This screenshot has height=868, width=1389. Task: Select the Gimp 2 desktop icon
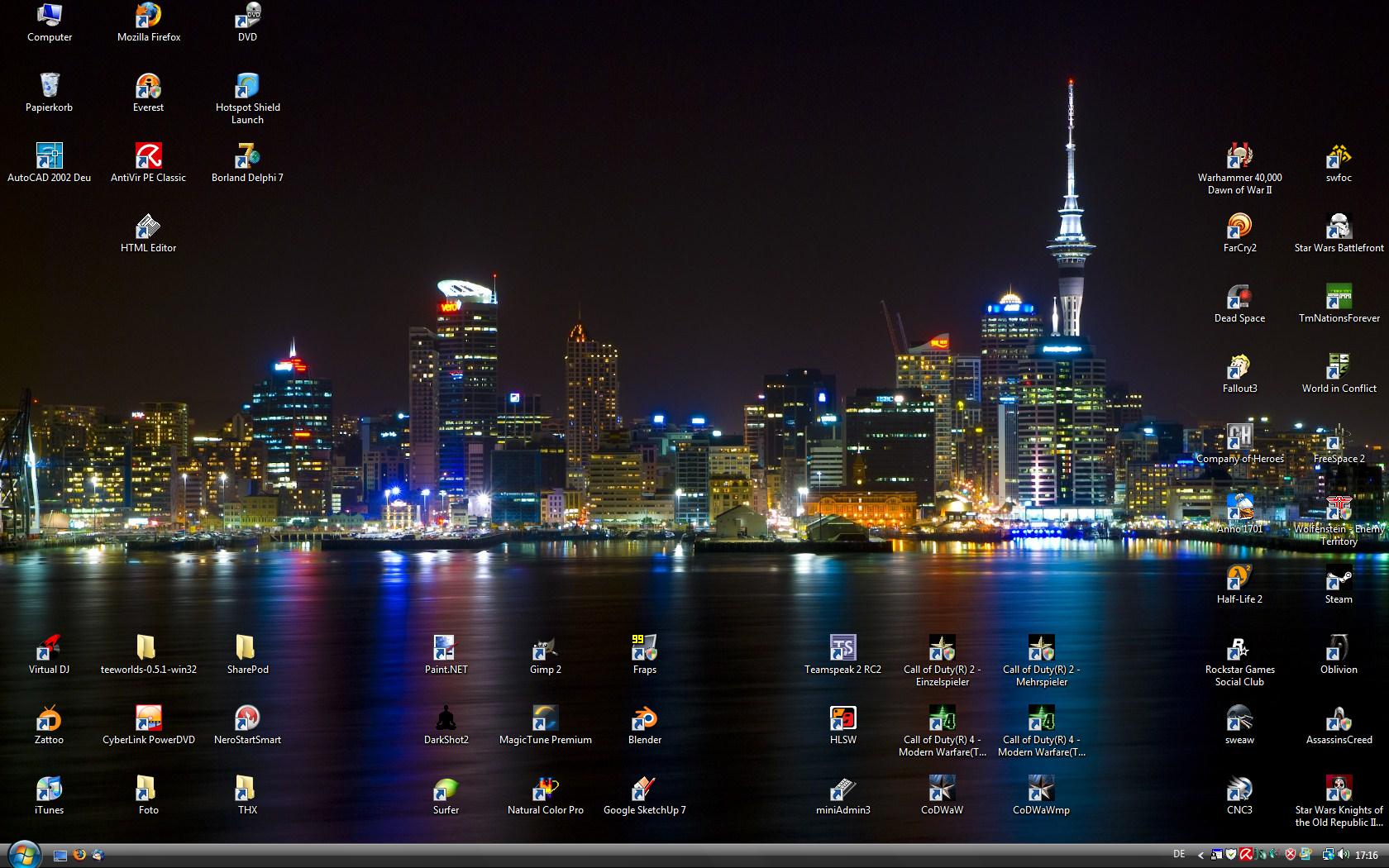(545, 648)
